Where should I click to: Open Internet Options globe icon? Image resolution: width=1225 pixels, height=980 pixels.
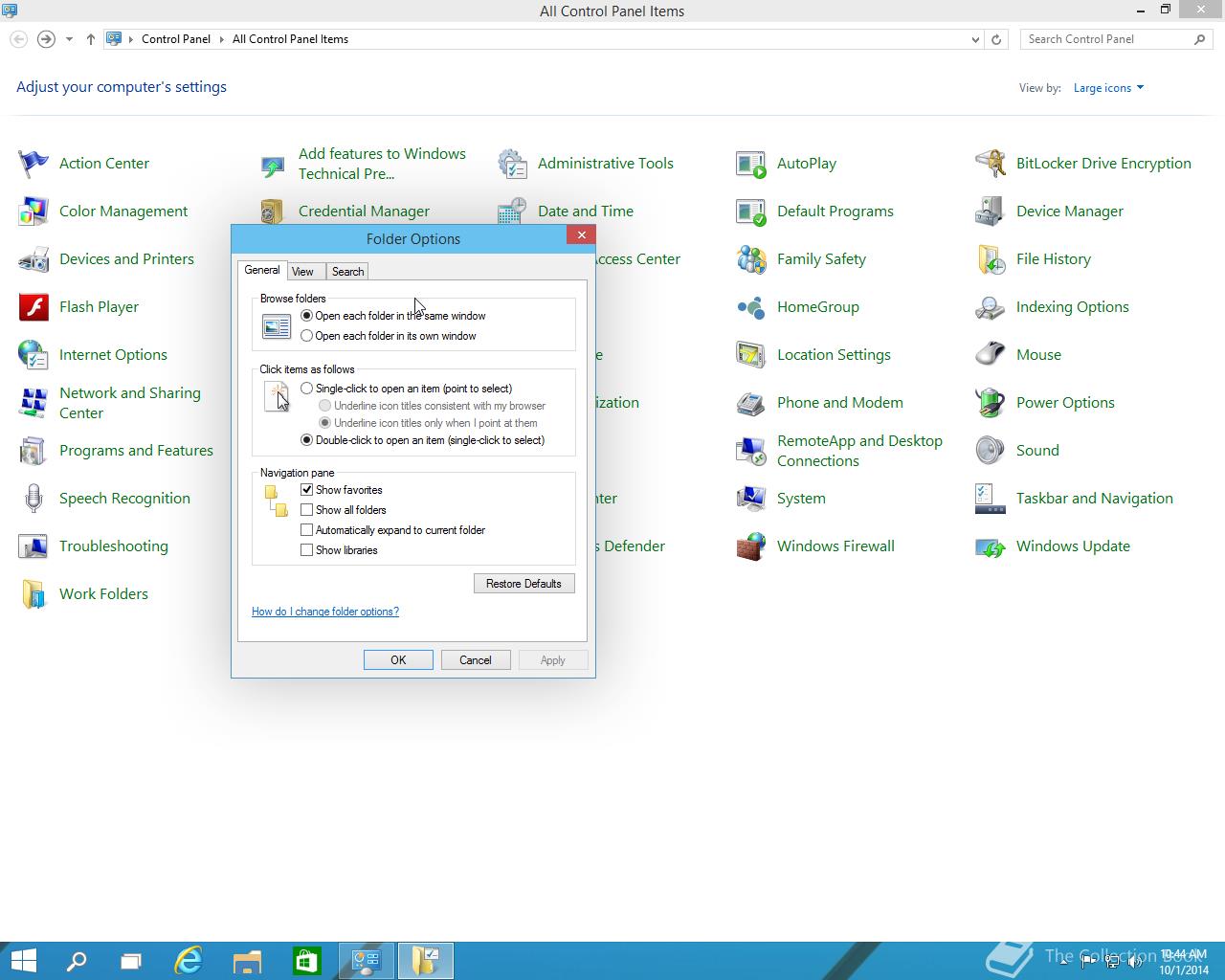coord(33,355)
